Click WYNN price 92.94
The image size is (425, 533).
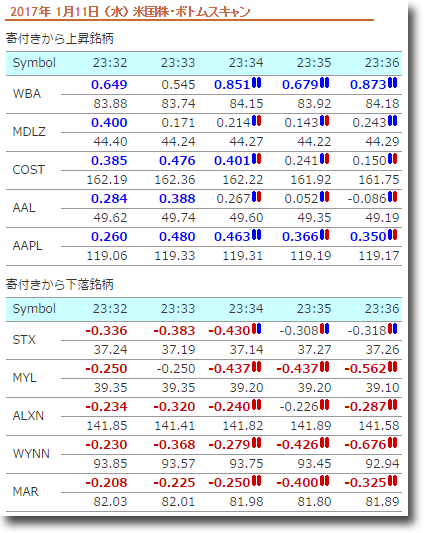382,464
